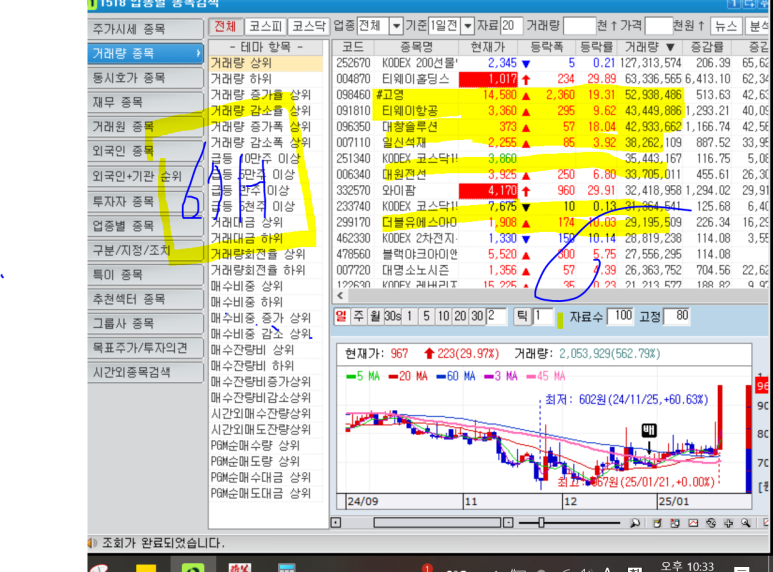
Task: Open the 그룹사 종목 menu
Action: (145, 323)
